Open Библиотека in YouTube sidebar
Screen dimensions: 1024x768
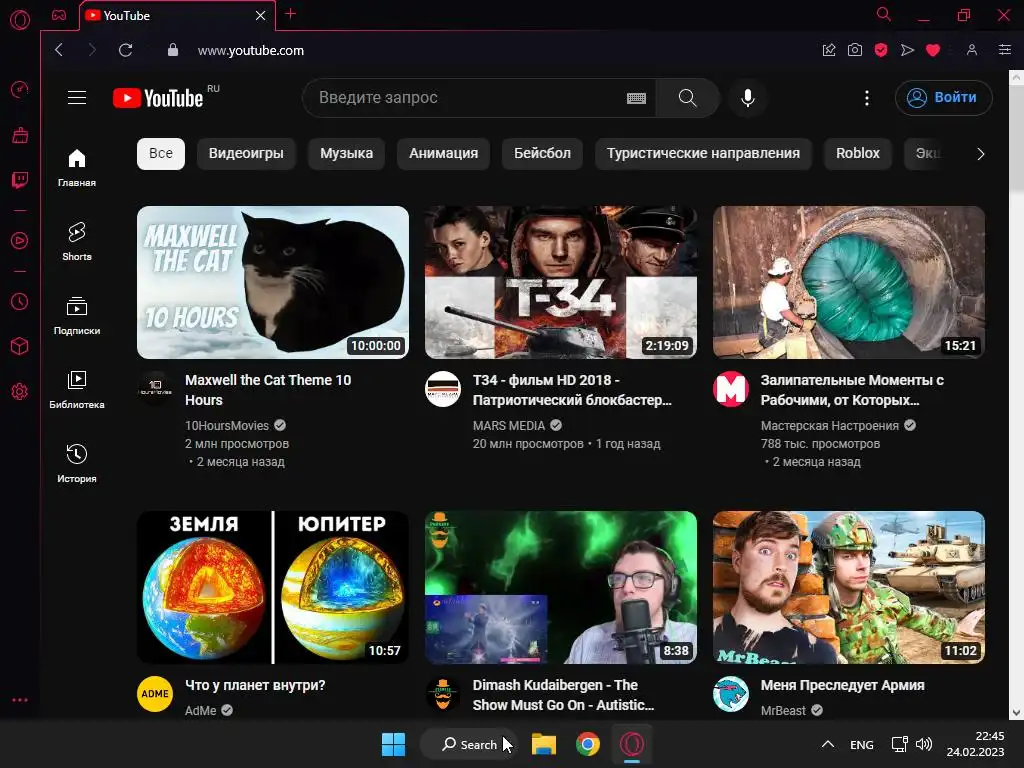[x=77, y=390]
